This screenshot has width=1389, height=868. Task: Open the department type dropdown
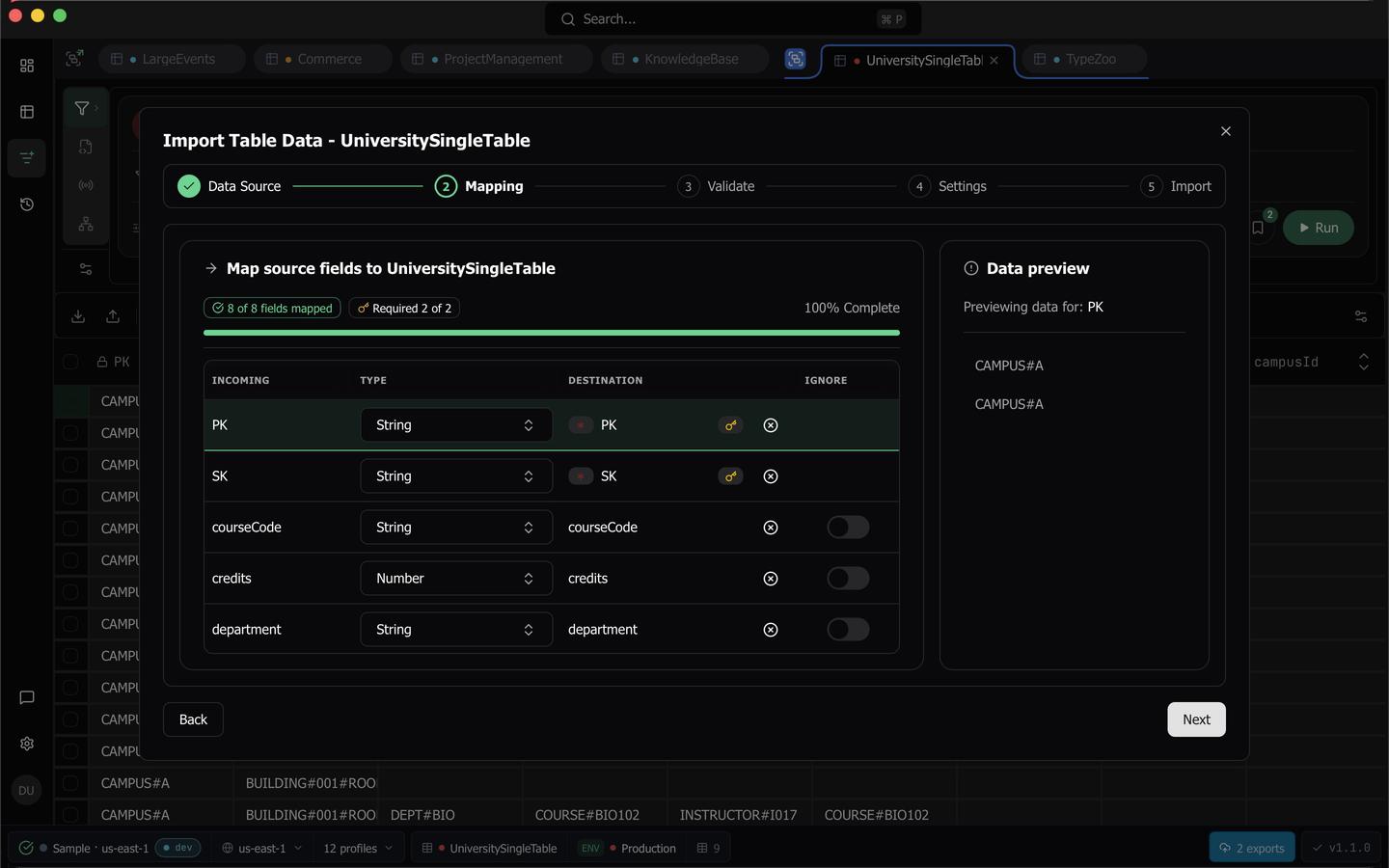[456, 630]
